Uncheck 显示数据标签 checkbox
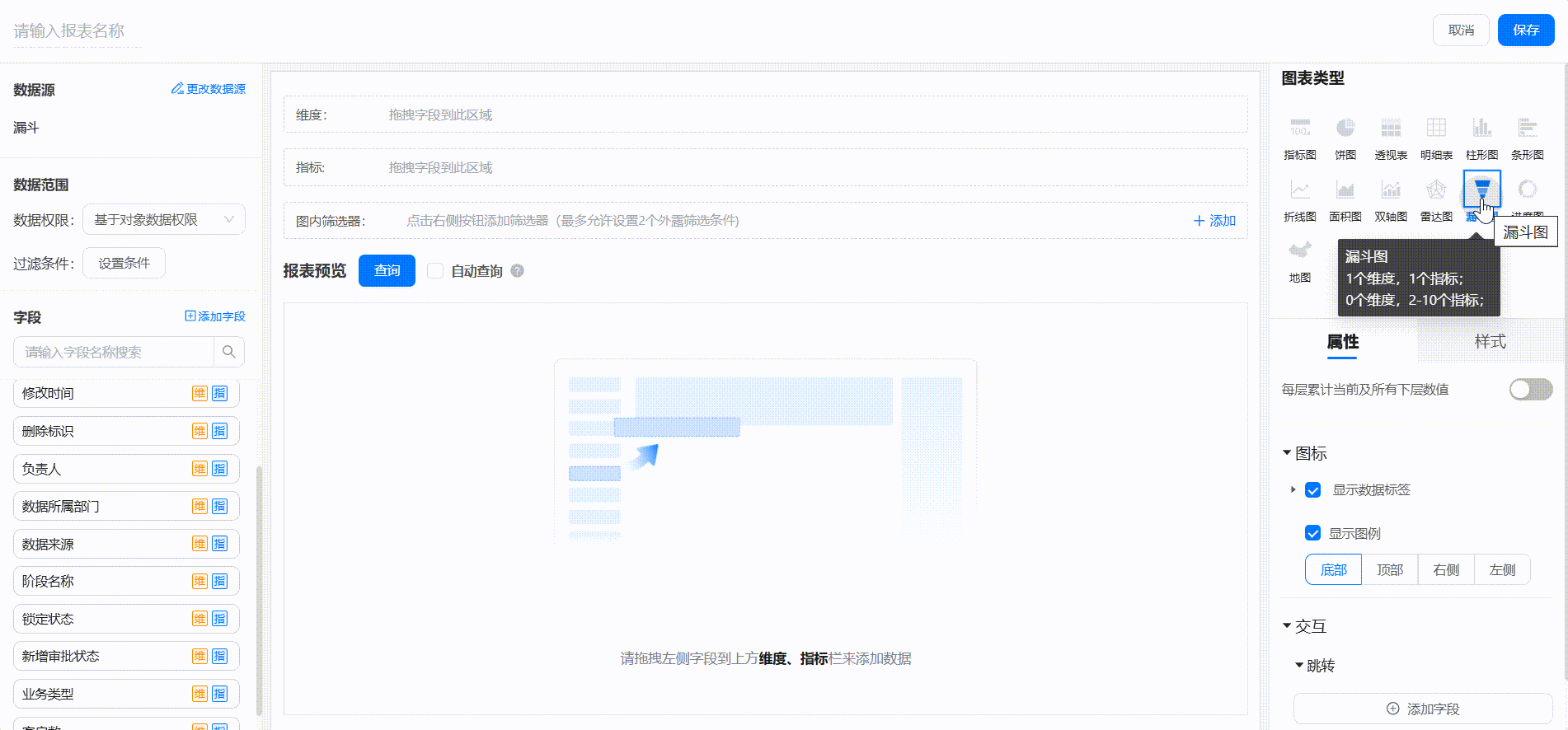The image size is (1568, 730). coord(1313,490)
